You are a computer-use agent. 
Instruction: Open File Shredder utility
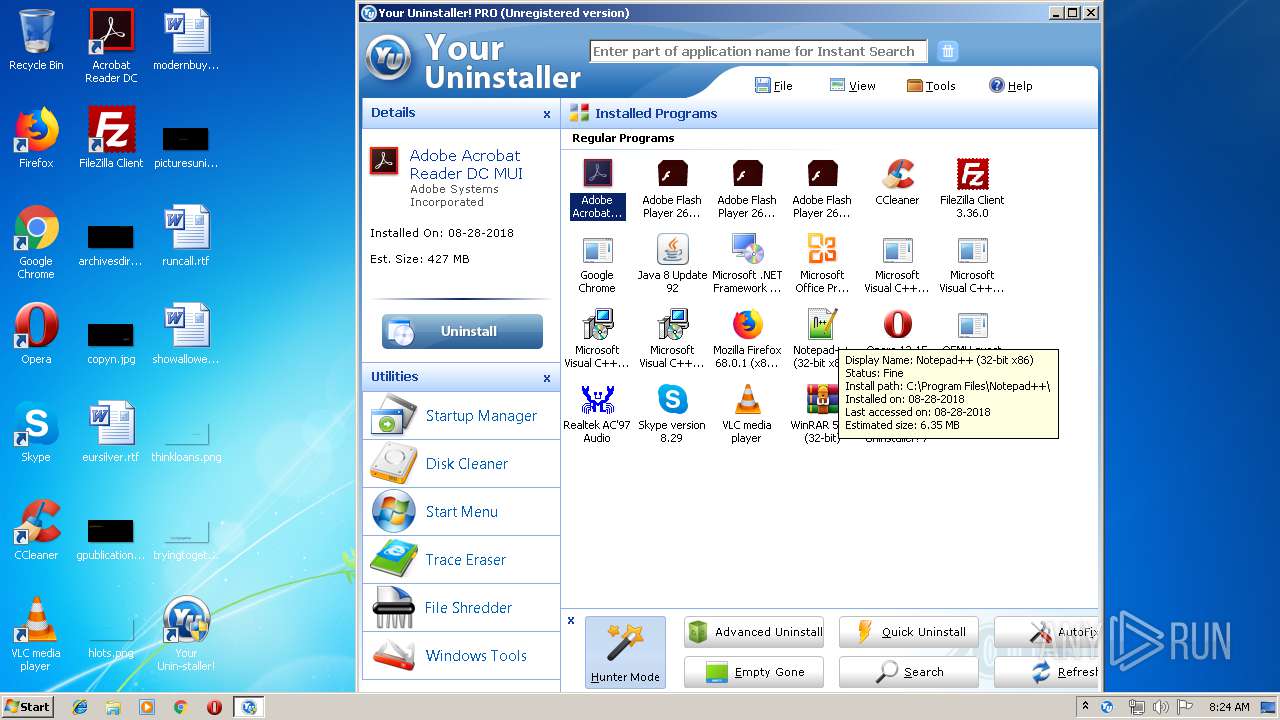click(x=461, y=608)
